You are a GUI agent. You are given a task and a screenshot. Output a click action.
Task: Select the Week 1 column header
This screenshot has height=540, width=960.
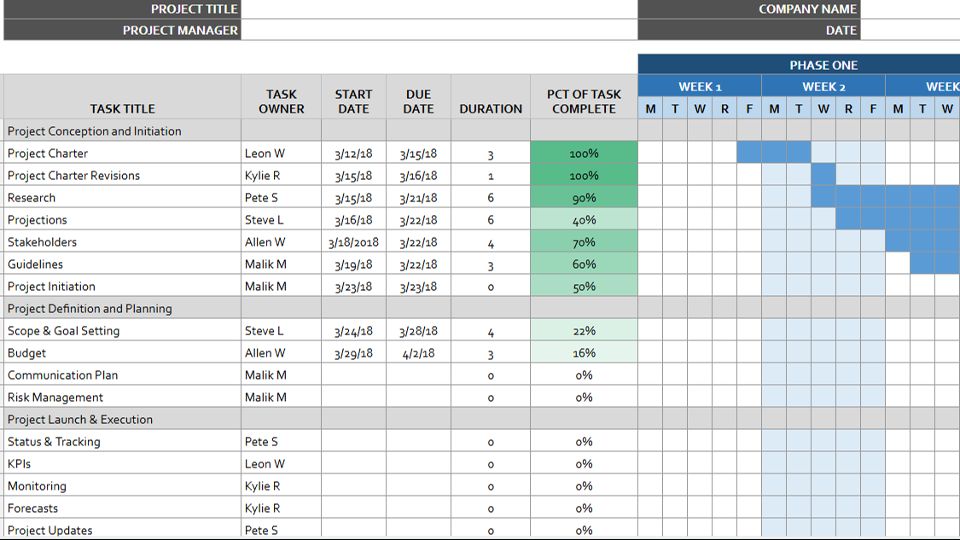point(699,87)
